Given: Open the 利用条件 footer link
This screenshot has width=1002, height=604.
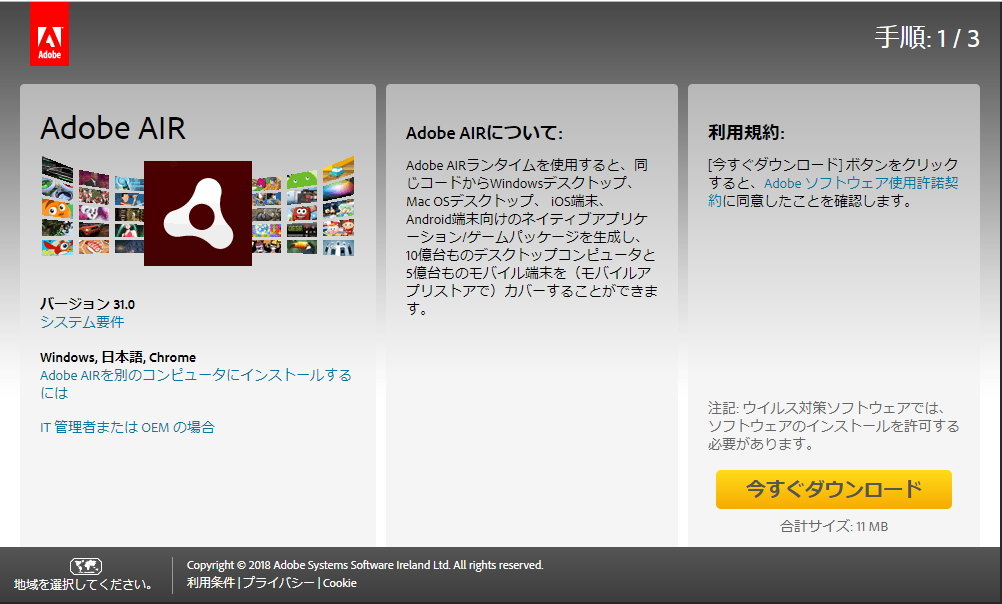Looking at the screenshot, I should 211,583.
